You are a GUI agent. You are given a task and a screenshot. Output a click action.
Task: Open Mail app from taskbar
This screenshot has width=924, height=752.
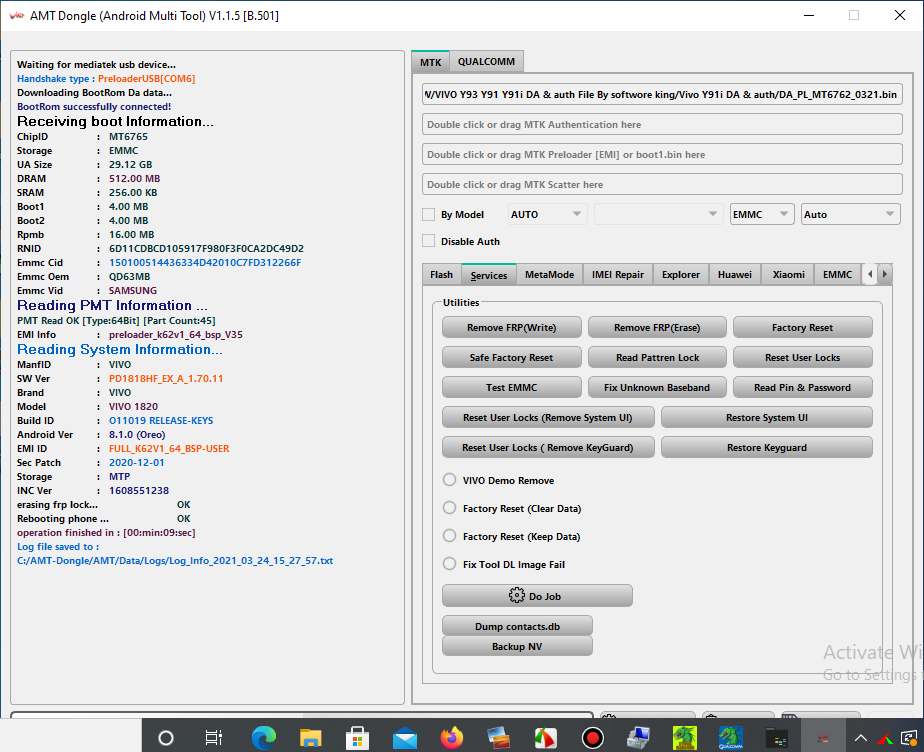pos(405,738)
